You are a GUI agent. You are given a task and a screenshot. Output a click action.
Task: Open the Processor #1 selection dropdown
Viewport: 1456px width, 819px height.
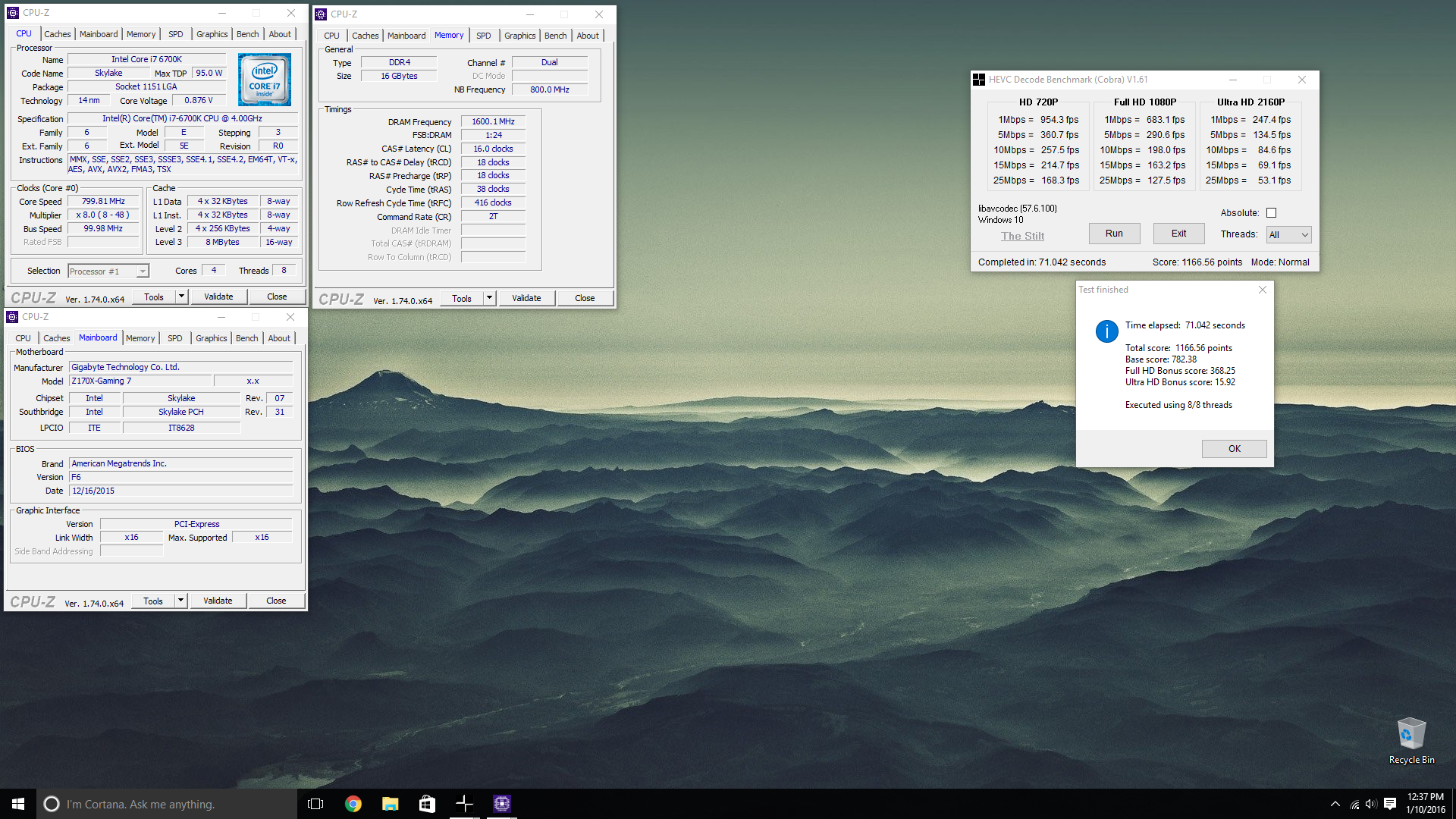(108, 271)
